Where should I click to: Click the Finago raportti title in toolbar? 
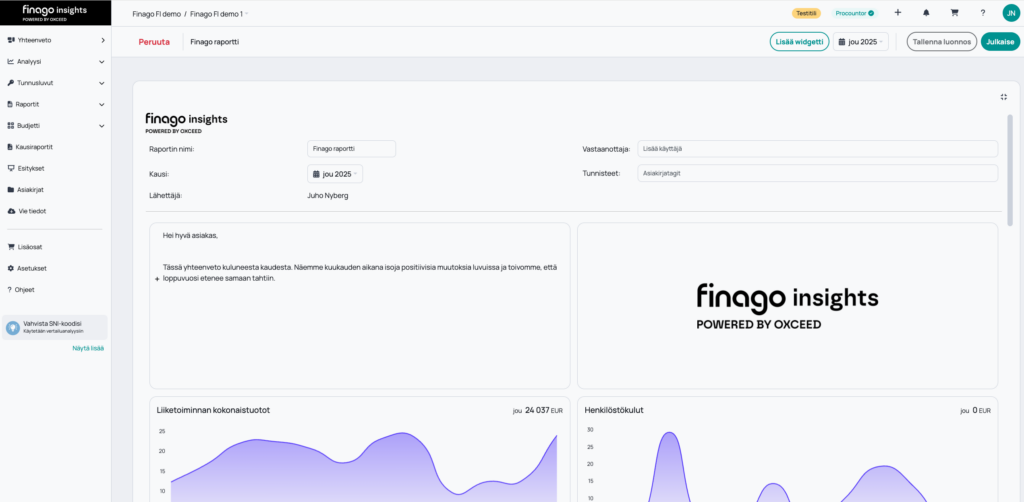pos(215,42)
